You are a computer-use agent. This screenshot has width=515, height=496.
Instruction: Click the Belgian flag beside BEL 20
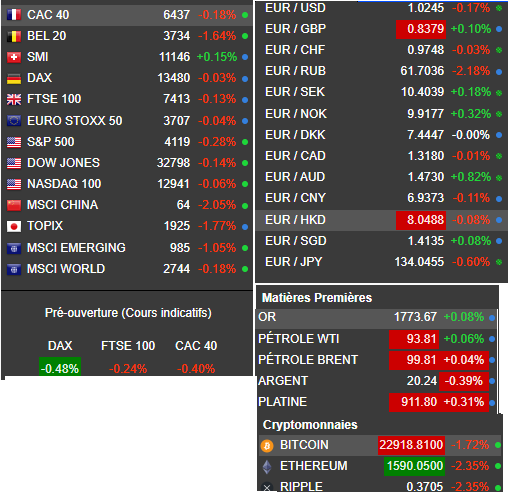14,36
